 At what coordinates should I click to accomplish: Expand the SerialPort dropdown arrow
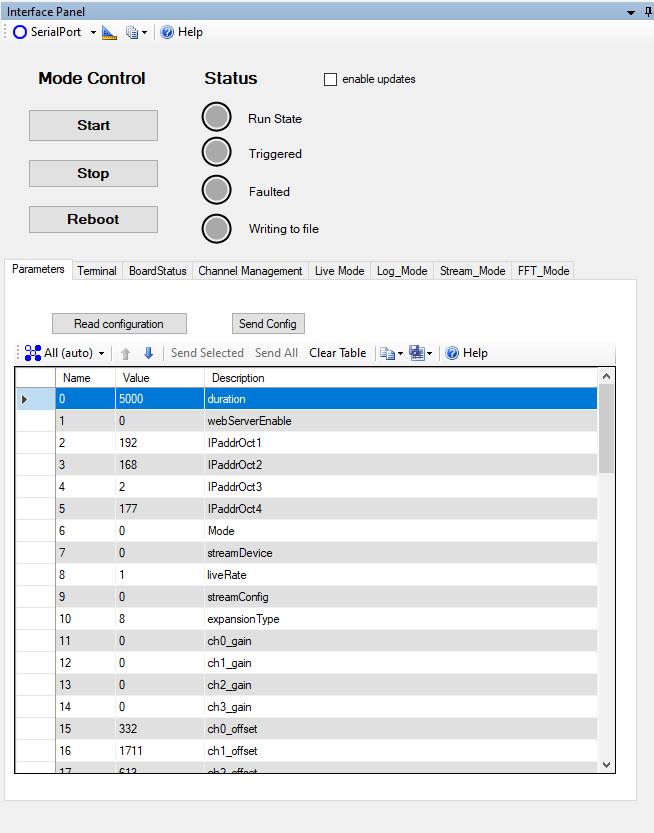click(x=93, y=32)
